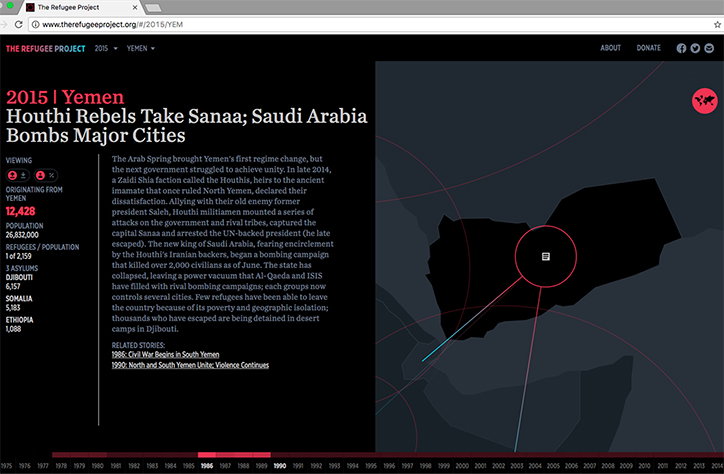Image resolution: width=724 pixels, height=474 pixels.
Task: Click the site info icon in address bar
Action: [36, 24]
